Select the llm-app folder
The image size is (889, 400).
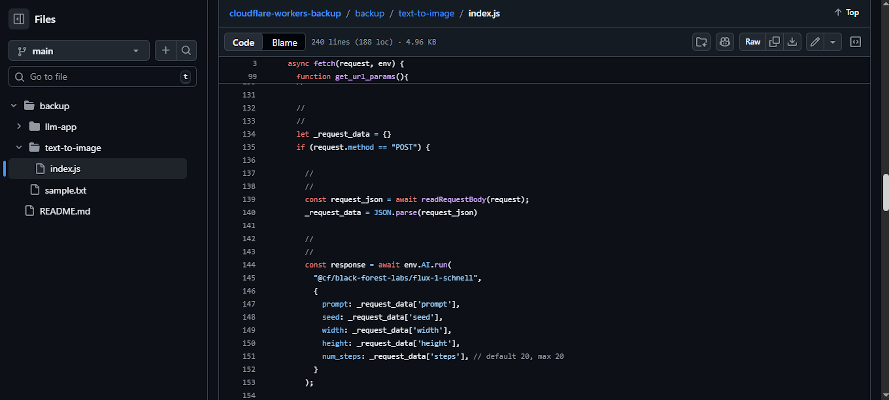[x=60, y=127]
